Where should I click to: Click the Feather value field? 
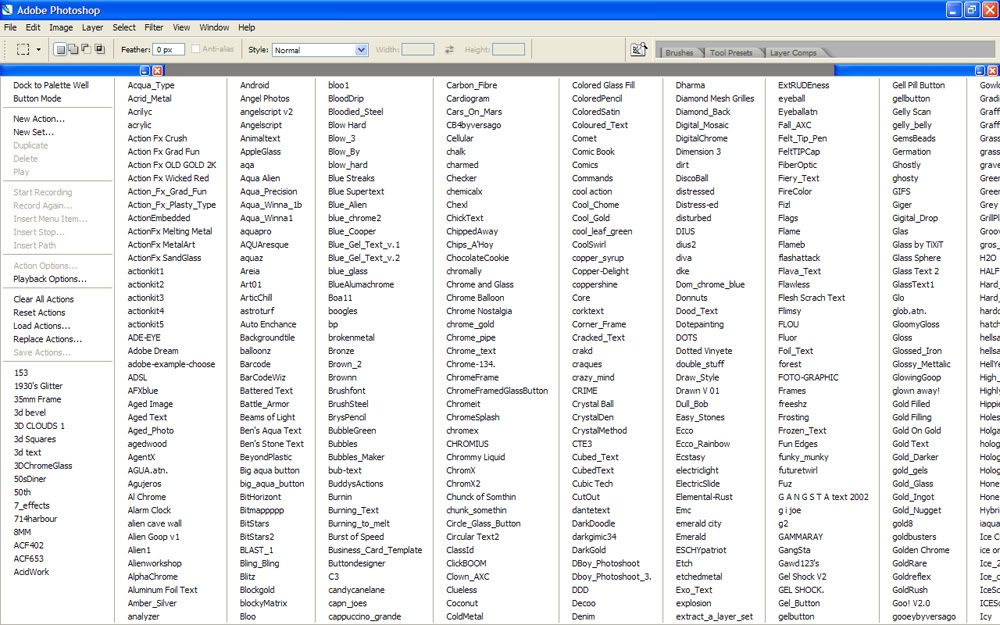coord(169,50)
